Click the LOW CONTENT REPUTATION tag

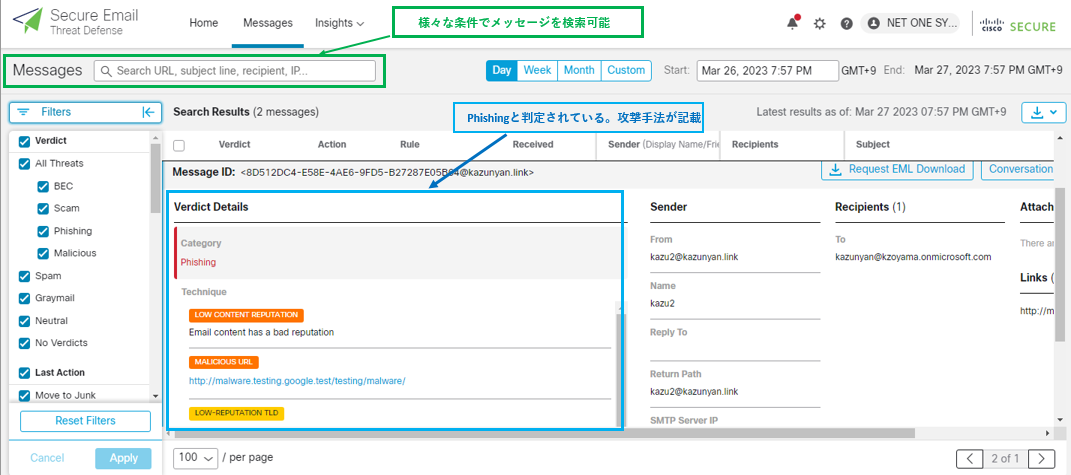[x=247, y=315]
